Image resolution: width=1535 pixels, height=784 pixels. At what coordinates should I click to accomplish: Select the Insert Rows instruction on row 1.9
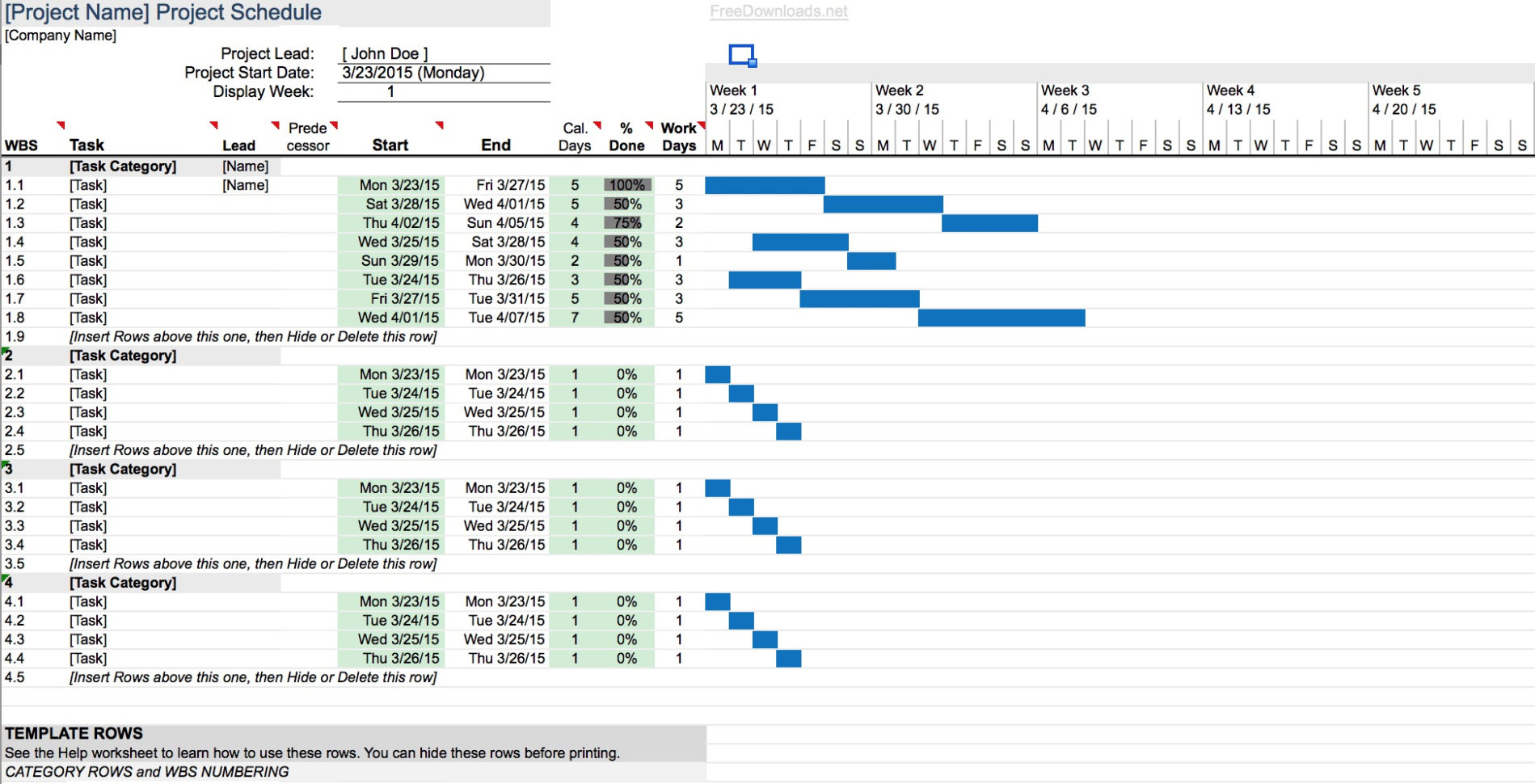(x=253, y=336)
